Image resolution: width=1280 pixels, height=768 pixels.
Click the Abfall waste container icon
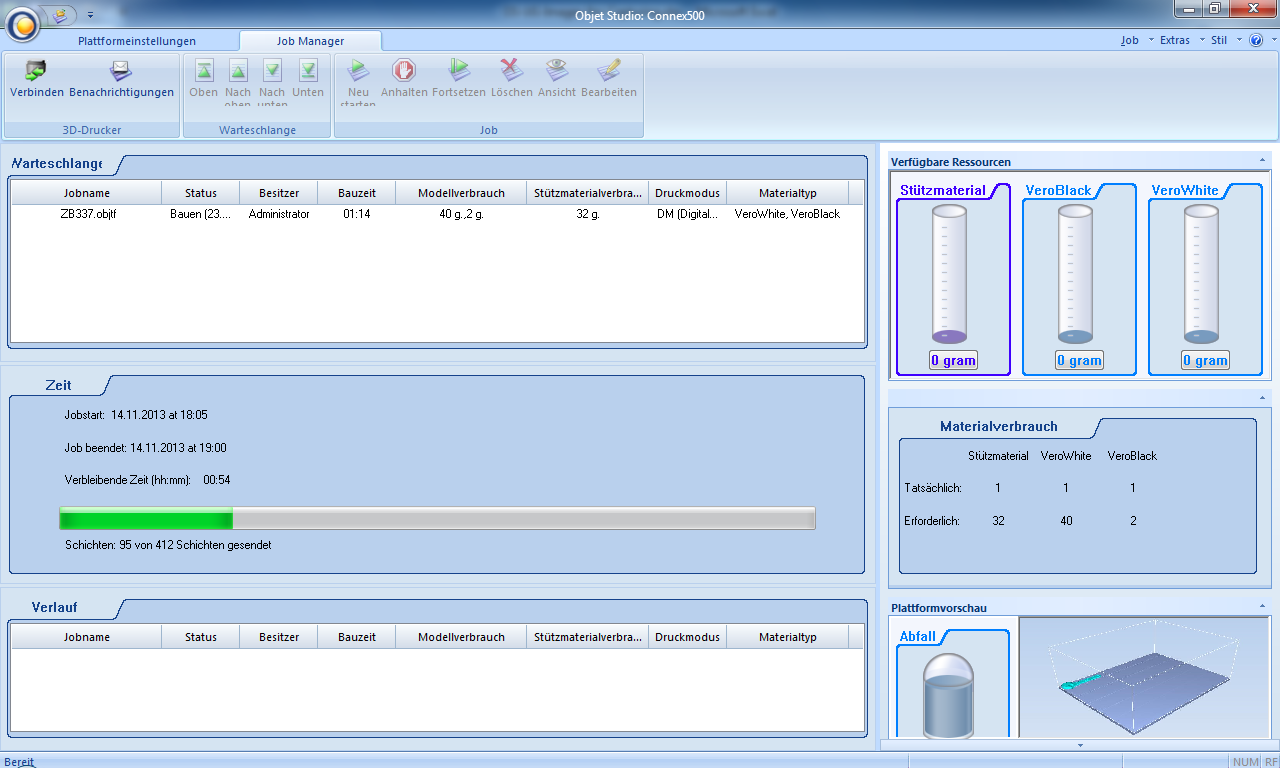pos(949,696)
